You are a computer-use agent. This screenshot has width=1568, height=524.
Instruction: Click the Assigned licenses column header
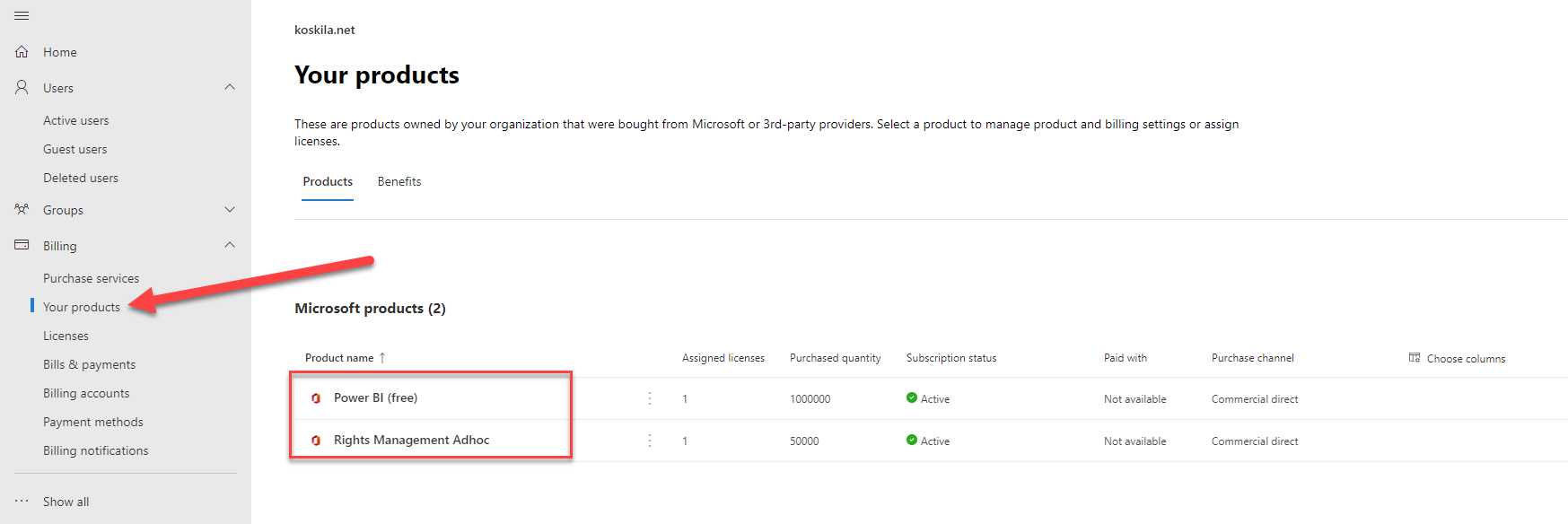[723, 357]
